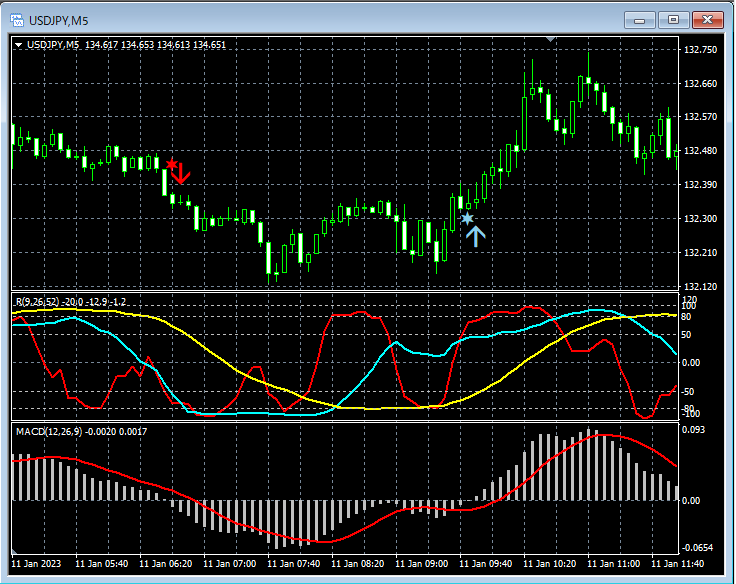Click the 11 Jan 07:40 time label
The width and height of the screenshot is (736, 584).
tap(293, 563)
